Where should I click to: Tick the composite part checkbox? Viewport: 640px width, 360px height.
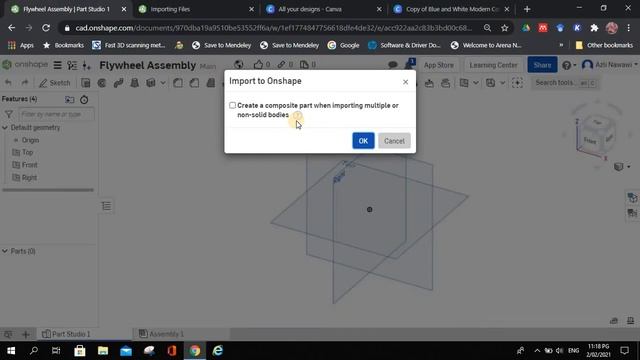click(x=232, y=105)
